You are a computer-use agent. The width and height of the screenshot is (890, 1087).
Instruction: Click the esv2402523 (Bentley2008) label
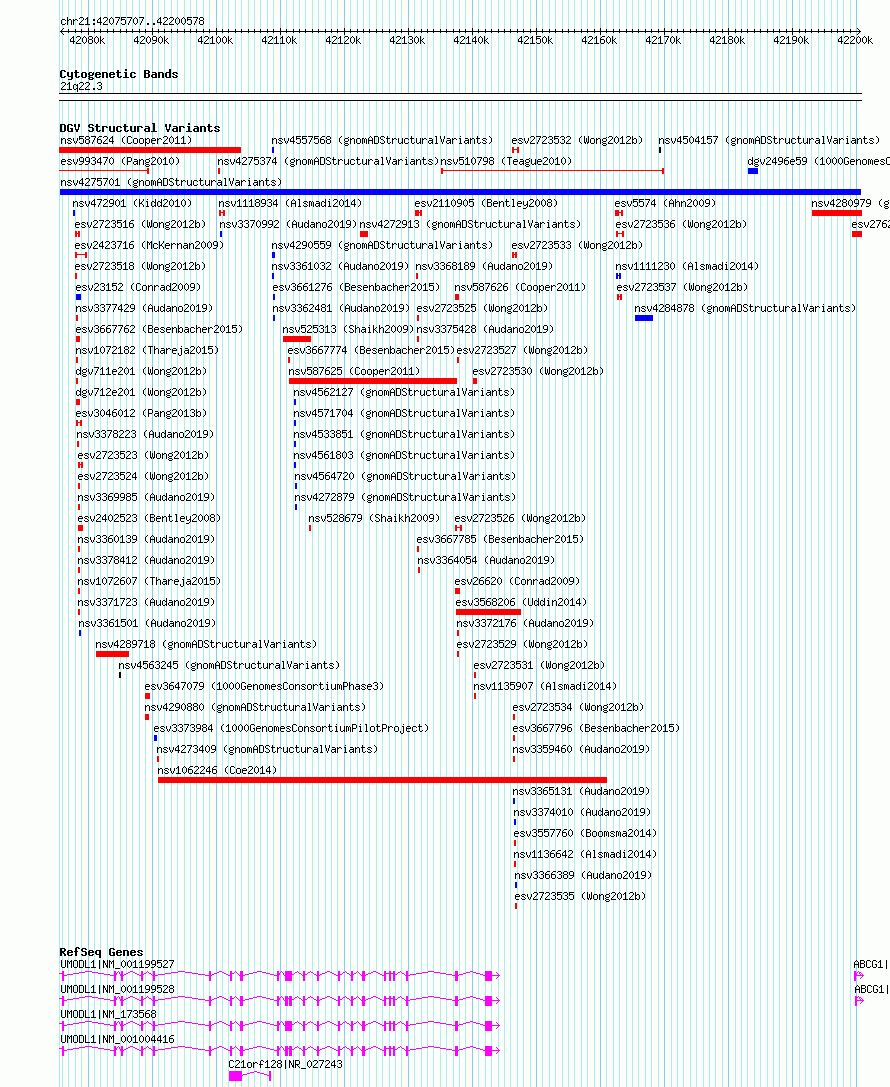[149, 518]
